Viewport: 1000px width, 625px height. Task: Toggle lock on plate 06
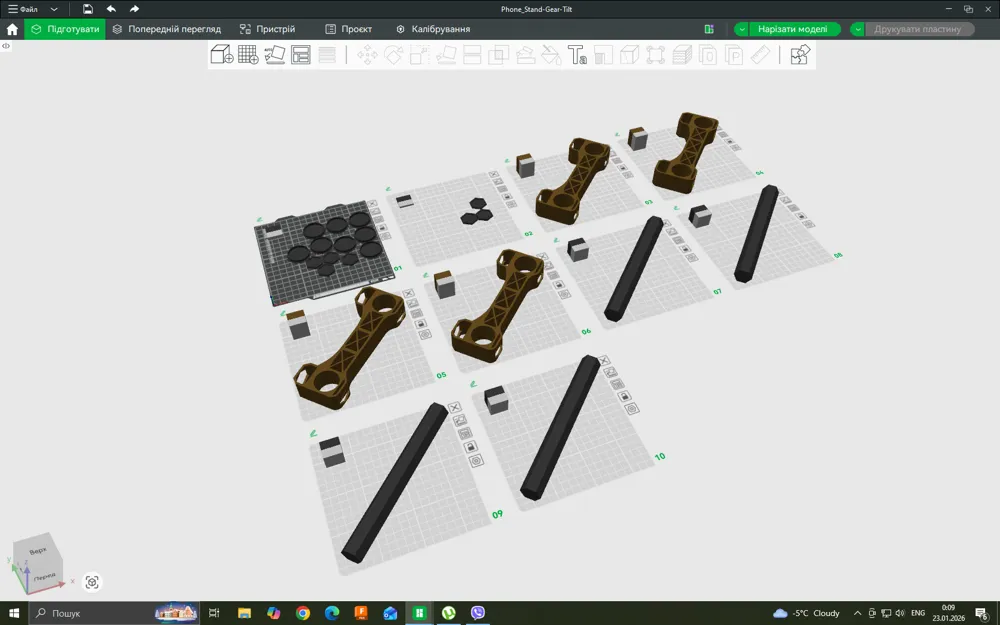tap(559, 285)
